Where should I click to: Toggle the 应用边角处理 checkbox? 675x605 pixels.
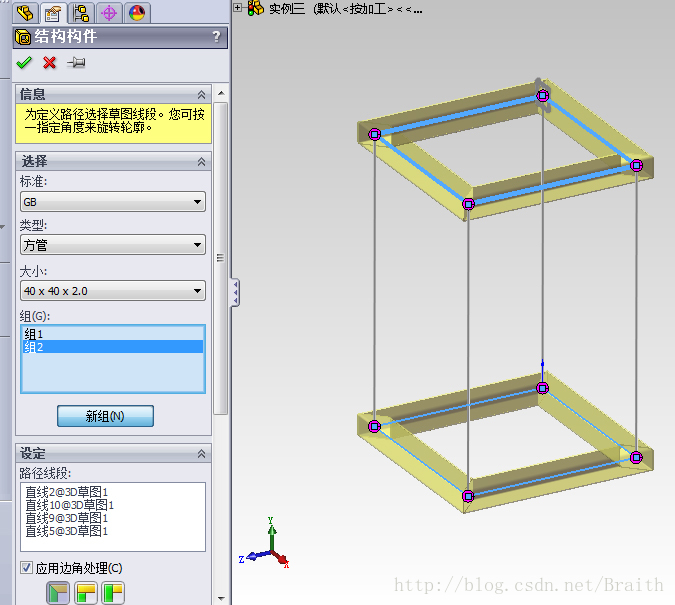click(26, 567)
